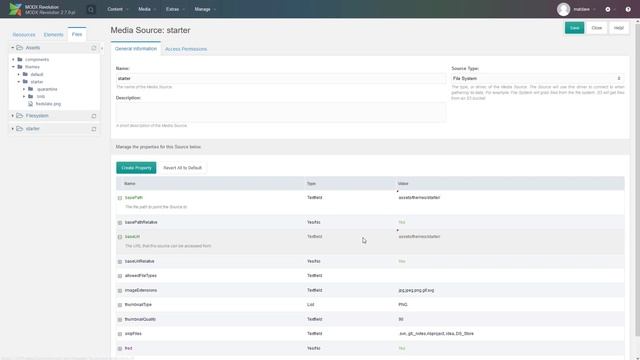Click the Filesystem source folder icon
640x360 pixels.
[20, 116]
